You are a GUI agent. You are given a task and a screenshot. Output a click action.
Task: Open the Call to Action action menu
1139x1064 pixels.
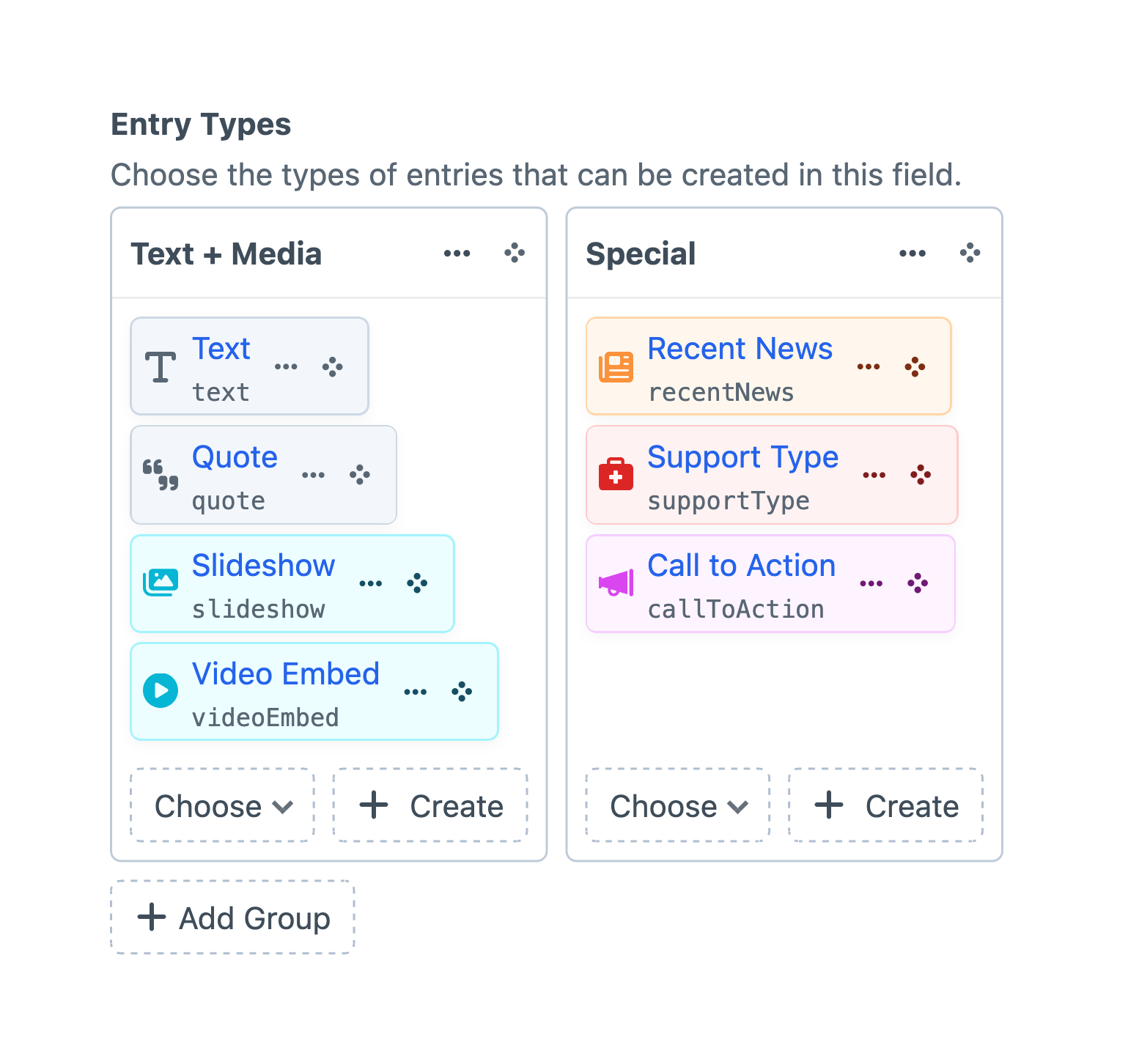coord(870,582)
